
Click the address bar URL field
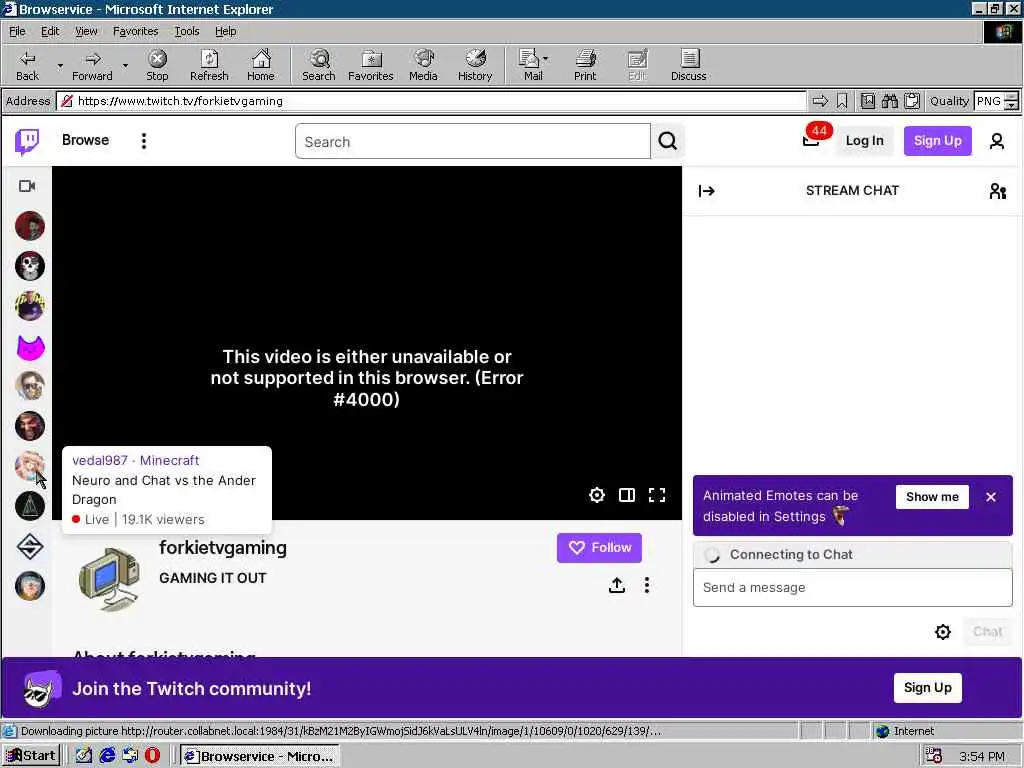pyautogui.click(x=431, y=101)
